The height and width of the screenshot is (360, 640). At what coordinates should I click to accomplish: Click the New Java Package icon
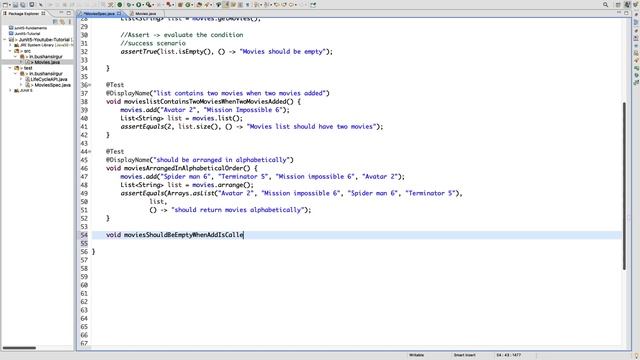[x=180, y=5]
